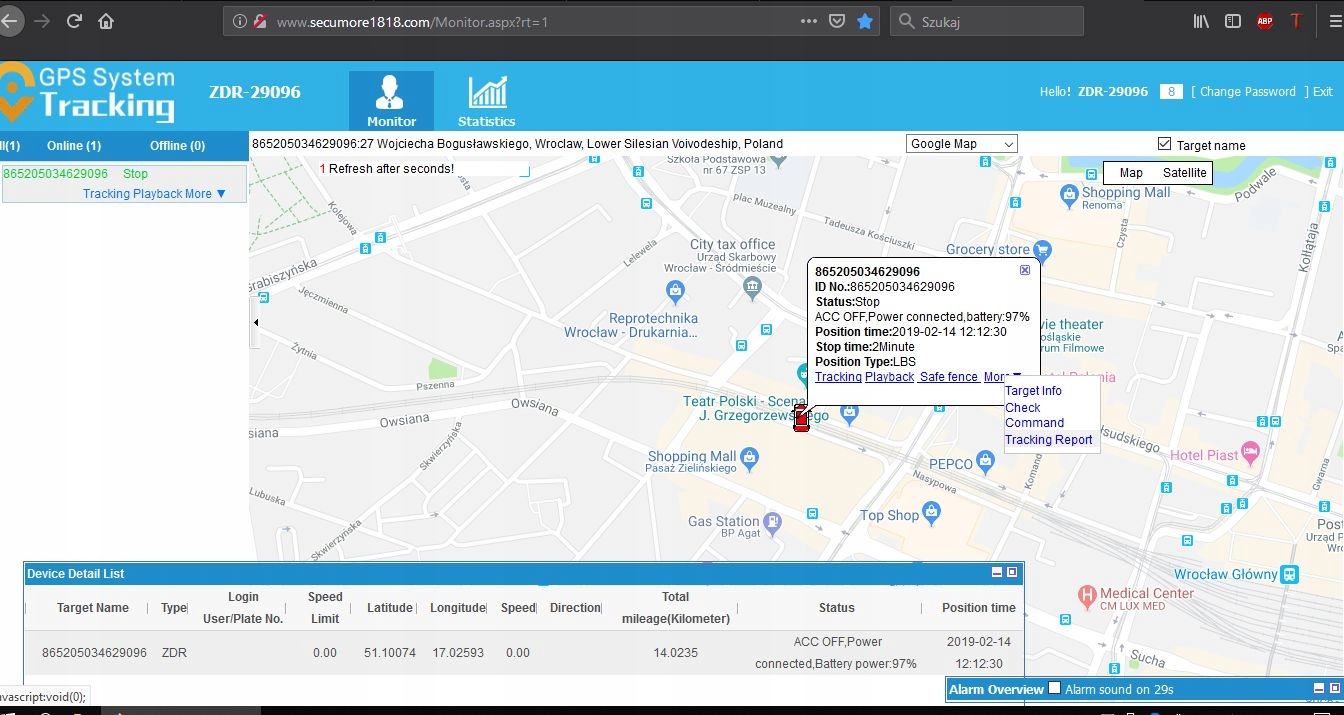Expand More menu in left device panel
This screenshot has width=1344, height=715.
tap(205, 194)
